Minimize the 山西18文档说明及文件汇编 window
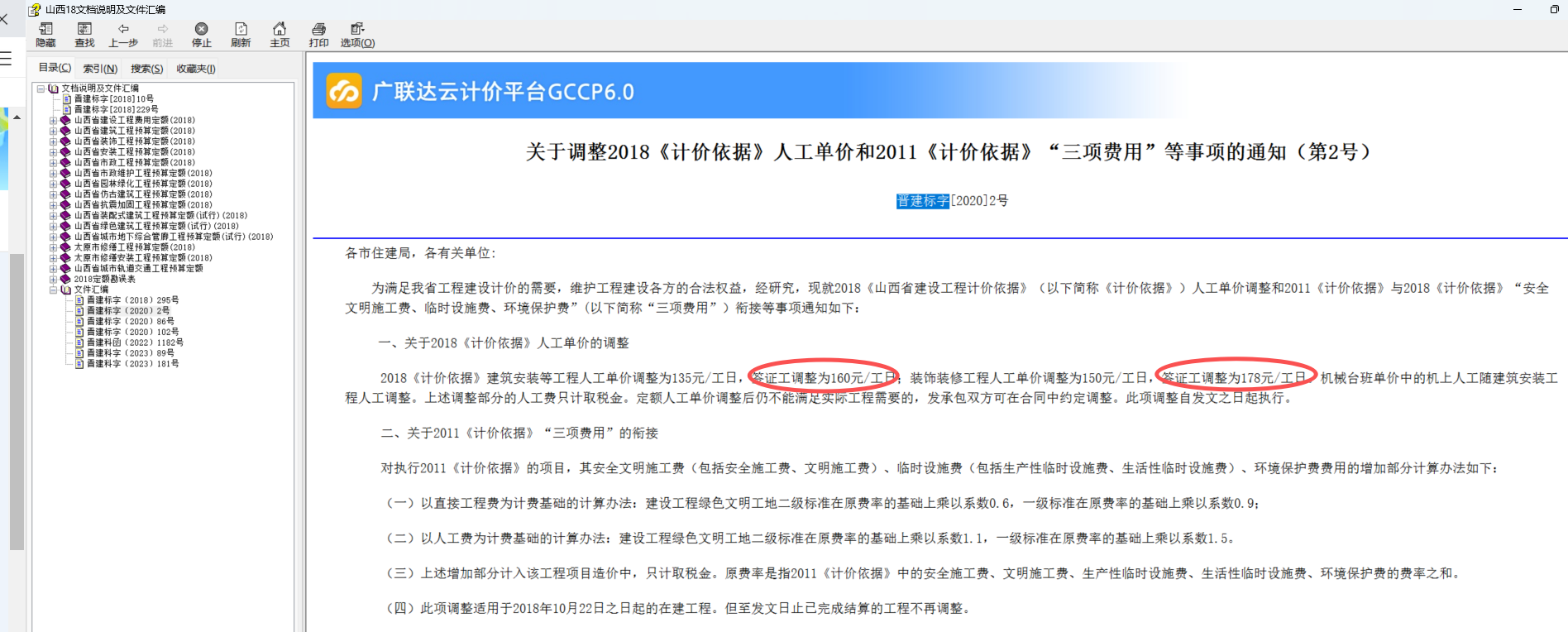 (x=1518, y=9)
